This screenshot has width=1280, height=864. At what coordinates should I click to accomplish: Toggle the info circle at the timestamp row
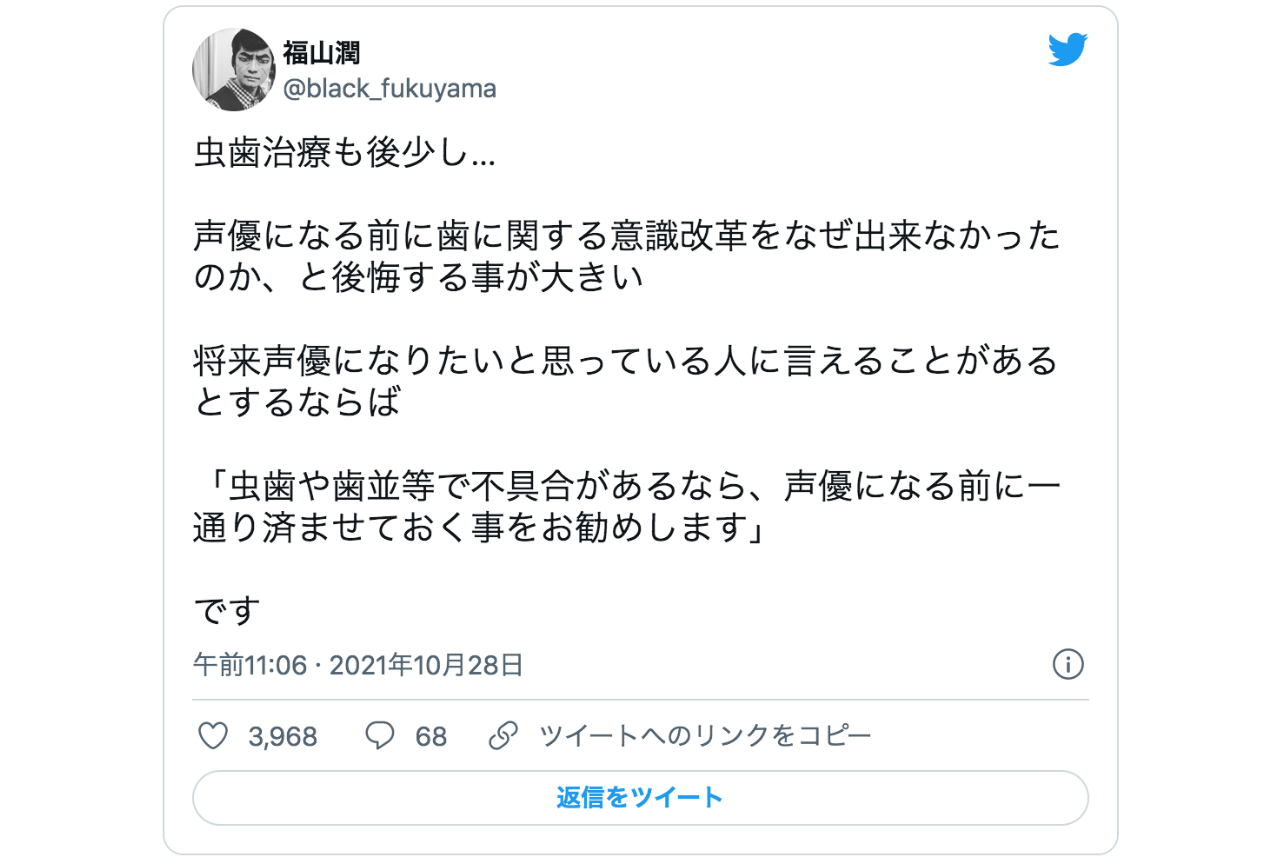1068,663
